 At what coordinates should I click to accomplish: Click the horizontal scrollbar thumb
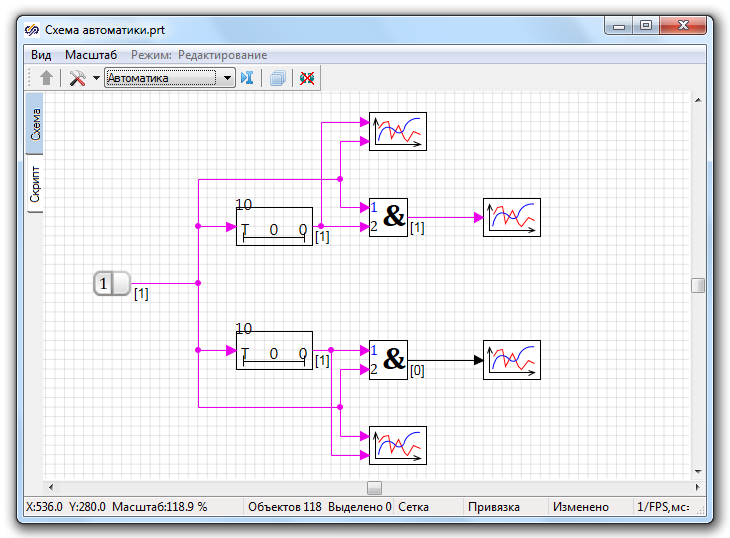tap(374, 488)
